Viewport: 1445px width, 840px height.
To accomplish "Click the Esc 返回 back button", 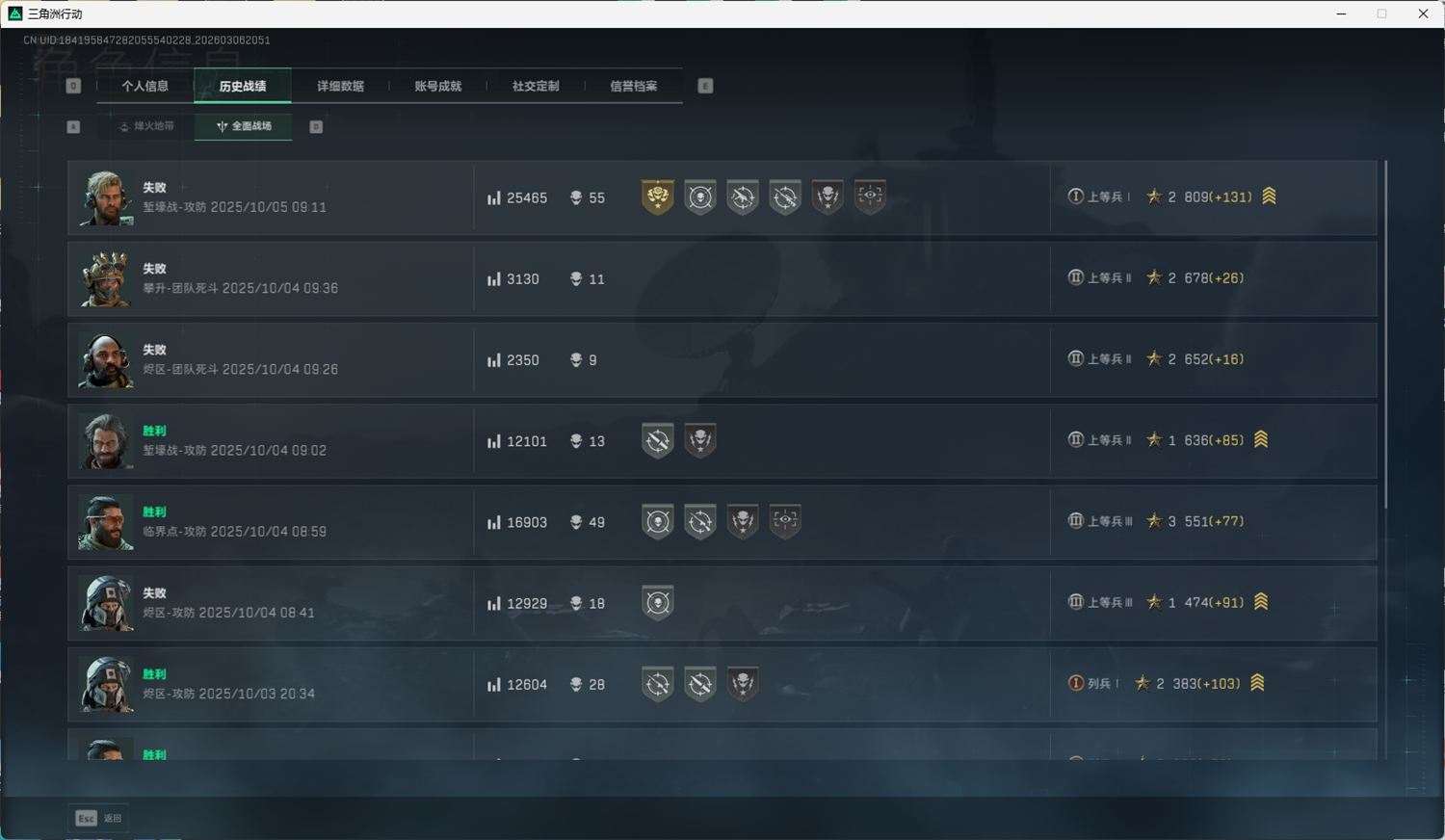I will (x=98, y=818).
